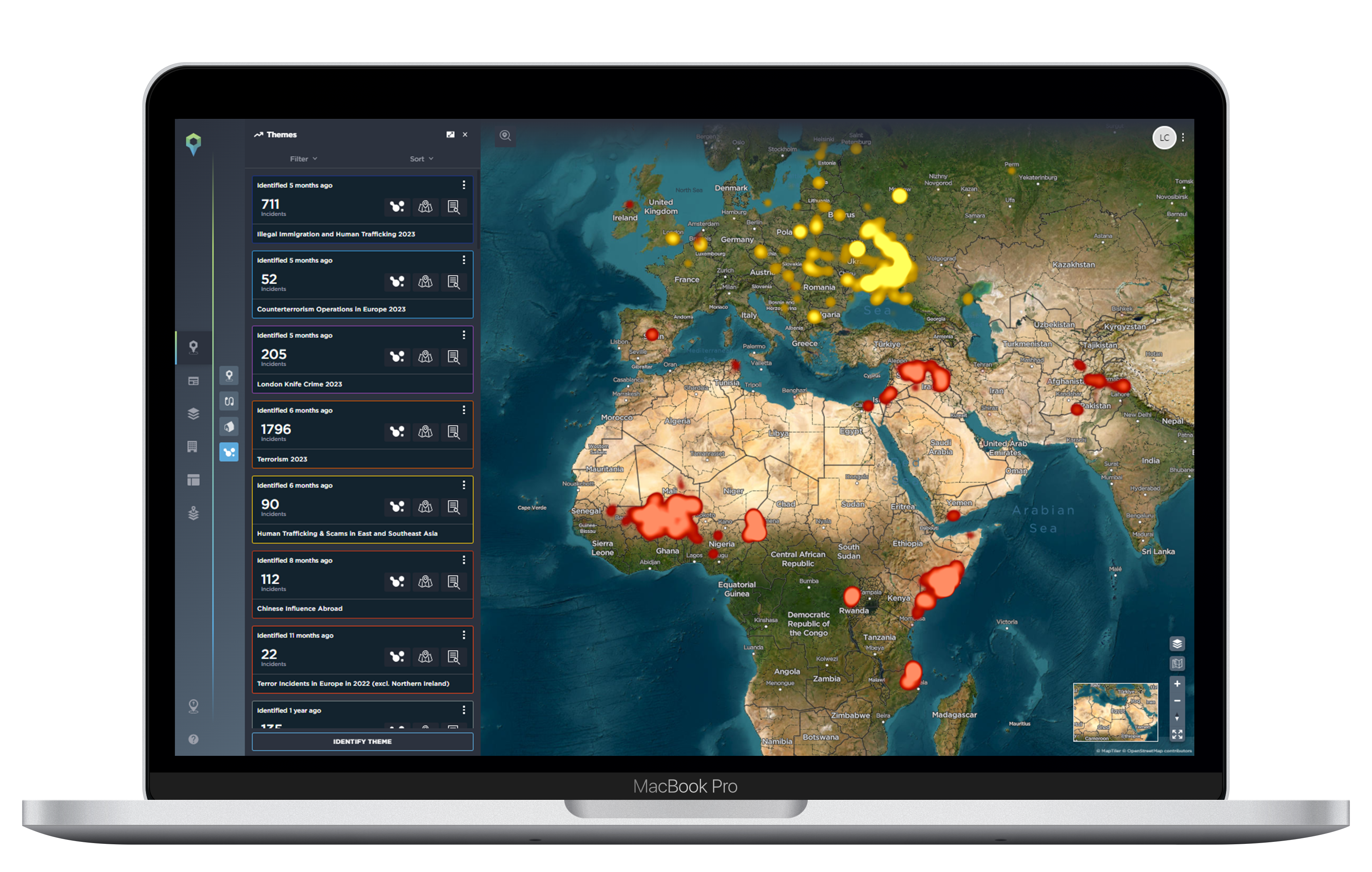Zoom out on the map

click(x=1177, y=701)
